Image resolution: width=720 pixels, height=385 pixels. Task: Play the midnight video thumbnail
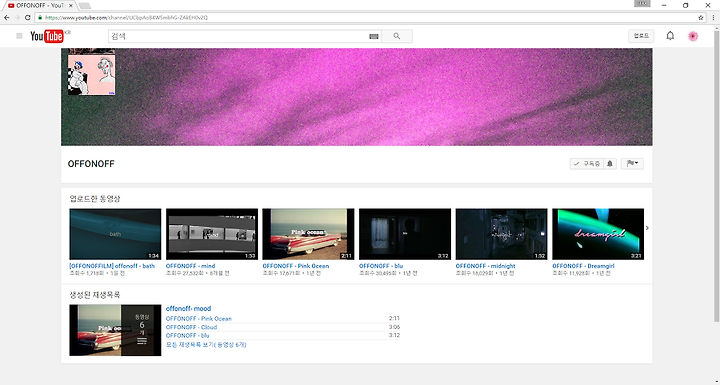[x=501, y=234]
